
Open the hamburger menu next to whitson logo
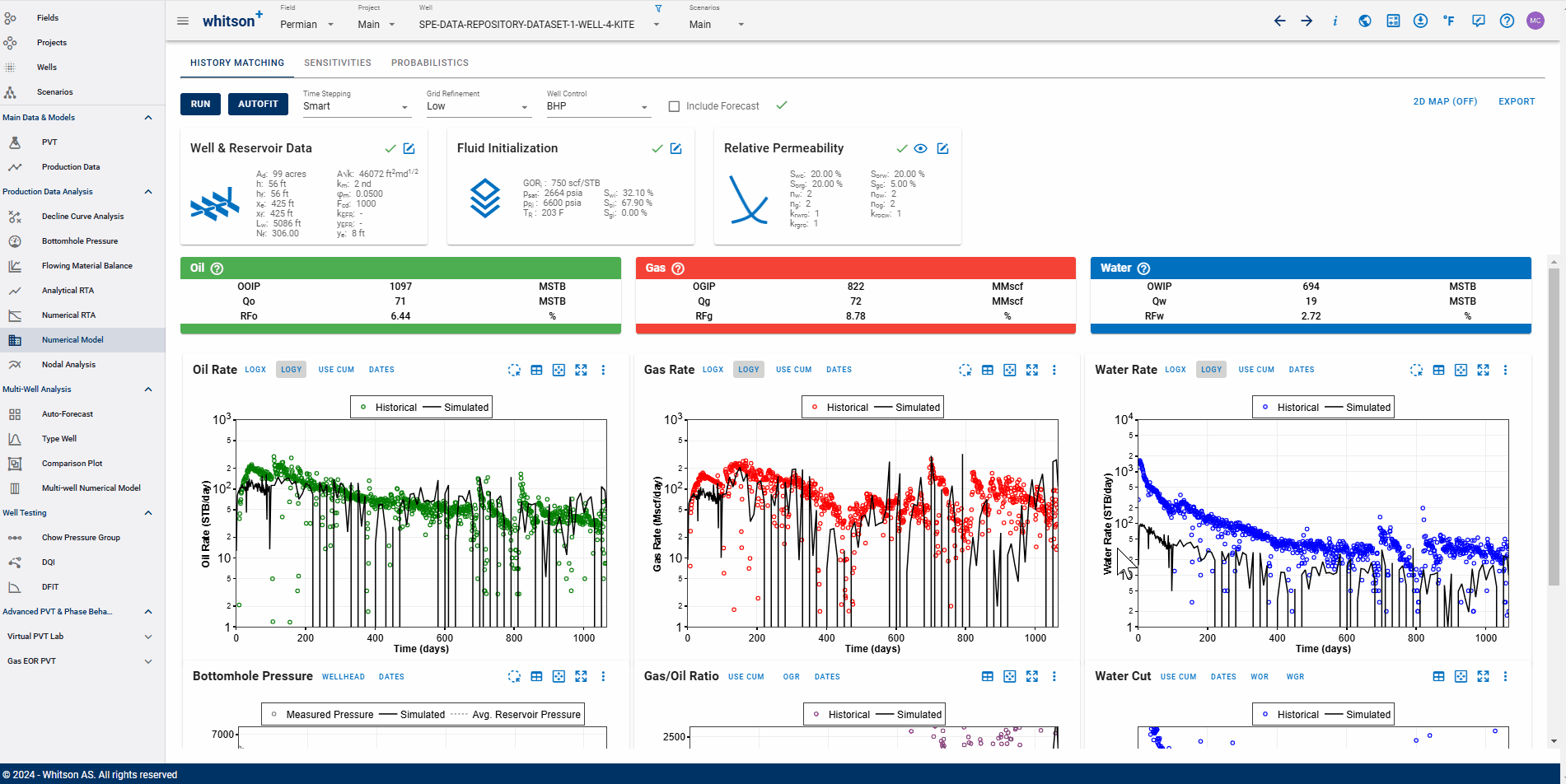coord(183,21)
